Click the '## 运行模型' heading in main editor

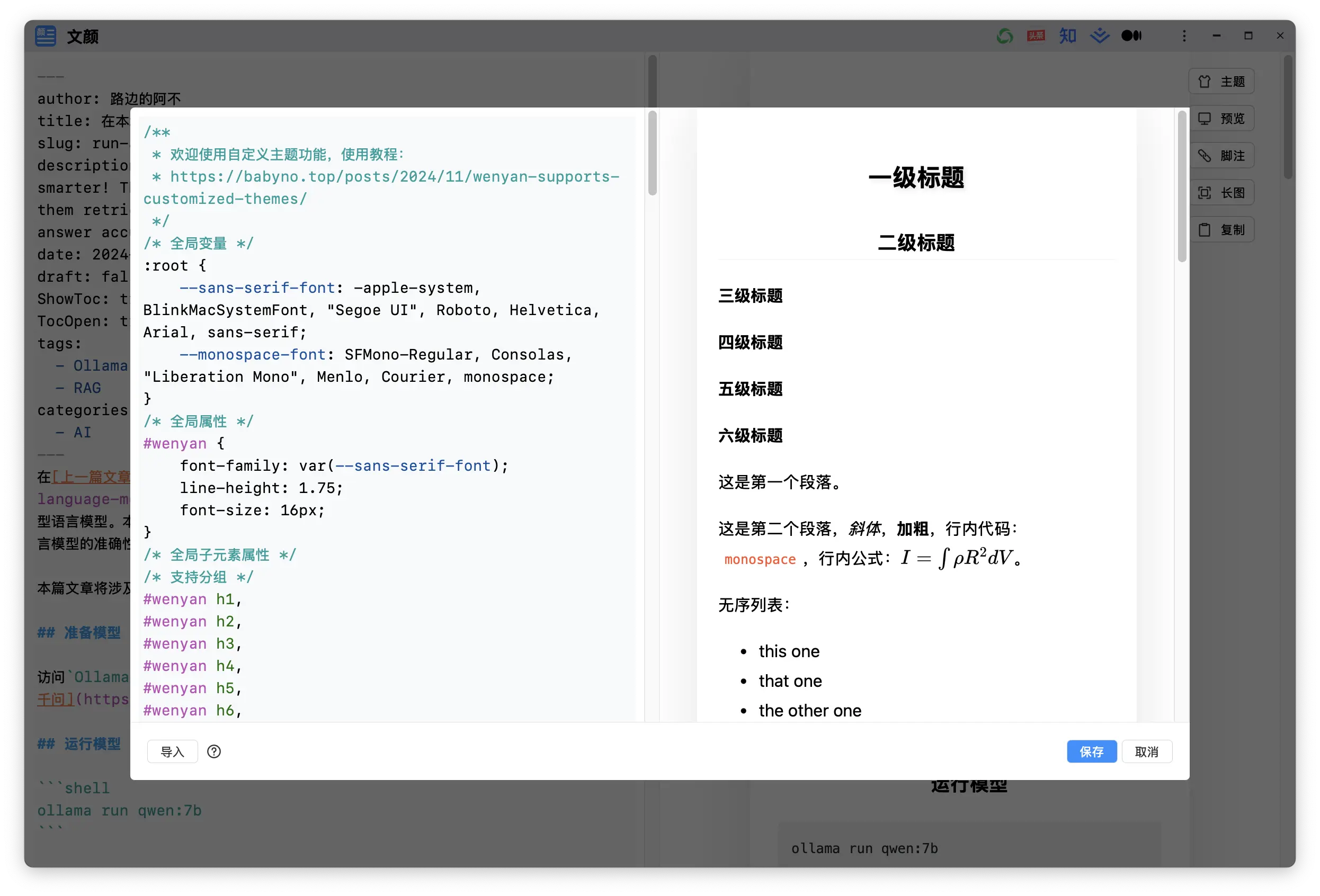(x=79, y=744)
